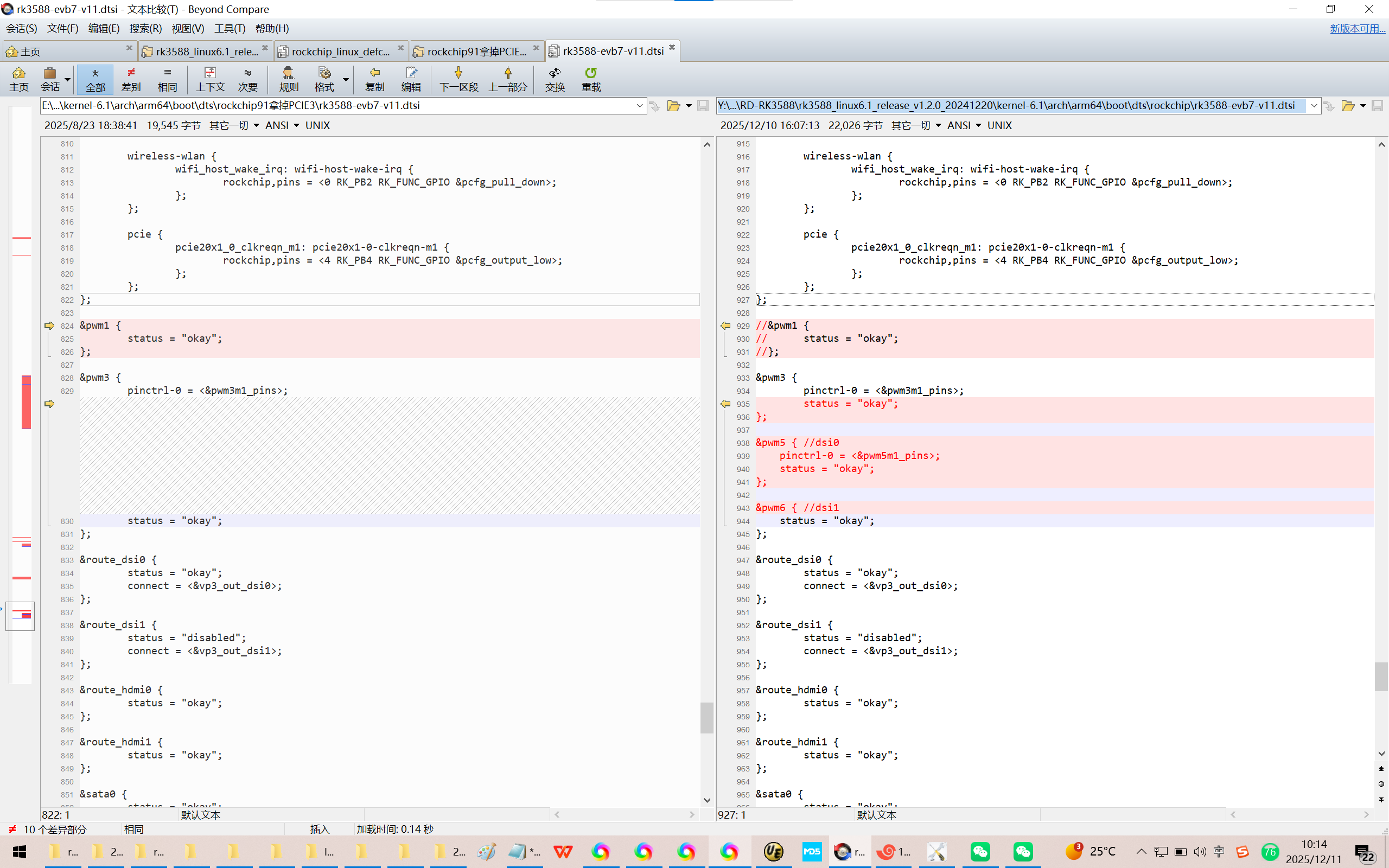Click the Edit (编辑) toolbar button
The height and width of the screenshot is (868, 1389).
click(411, 79)
